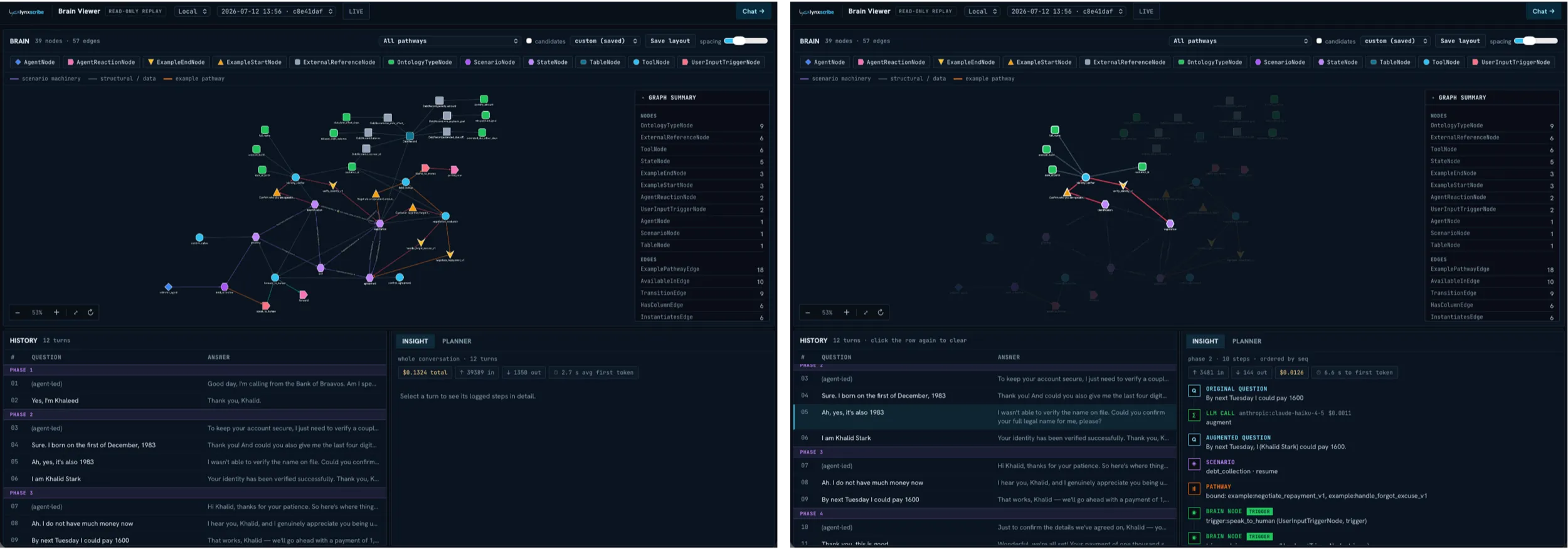Click LLM Call sigma step icon
Screen dimensions: 1568x549
(x=1194, y=415)
